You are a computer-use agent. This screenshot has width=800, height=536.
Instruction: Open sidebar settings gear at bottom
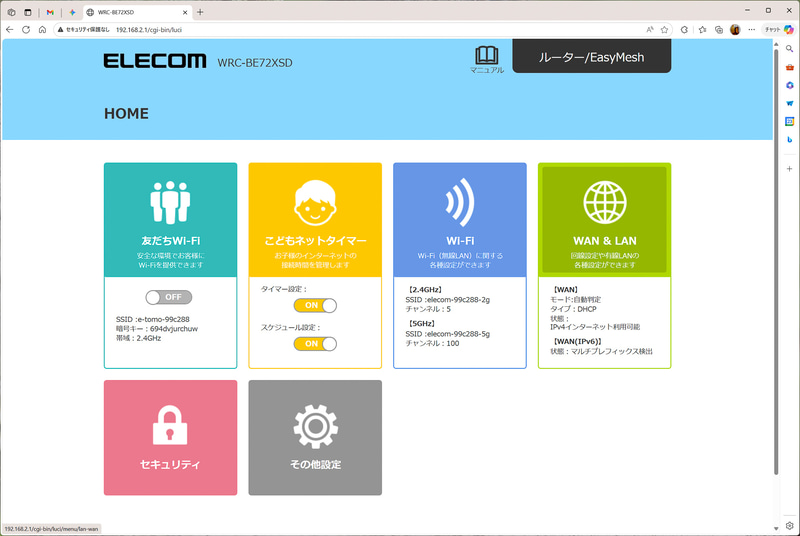[x=789, y=525]
